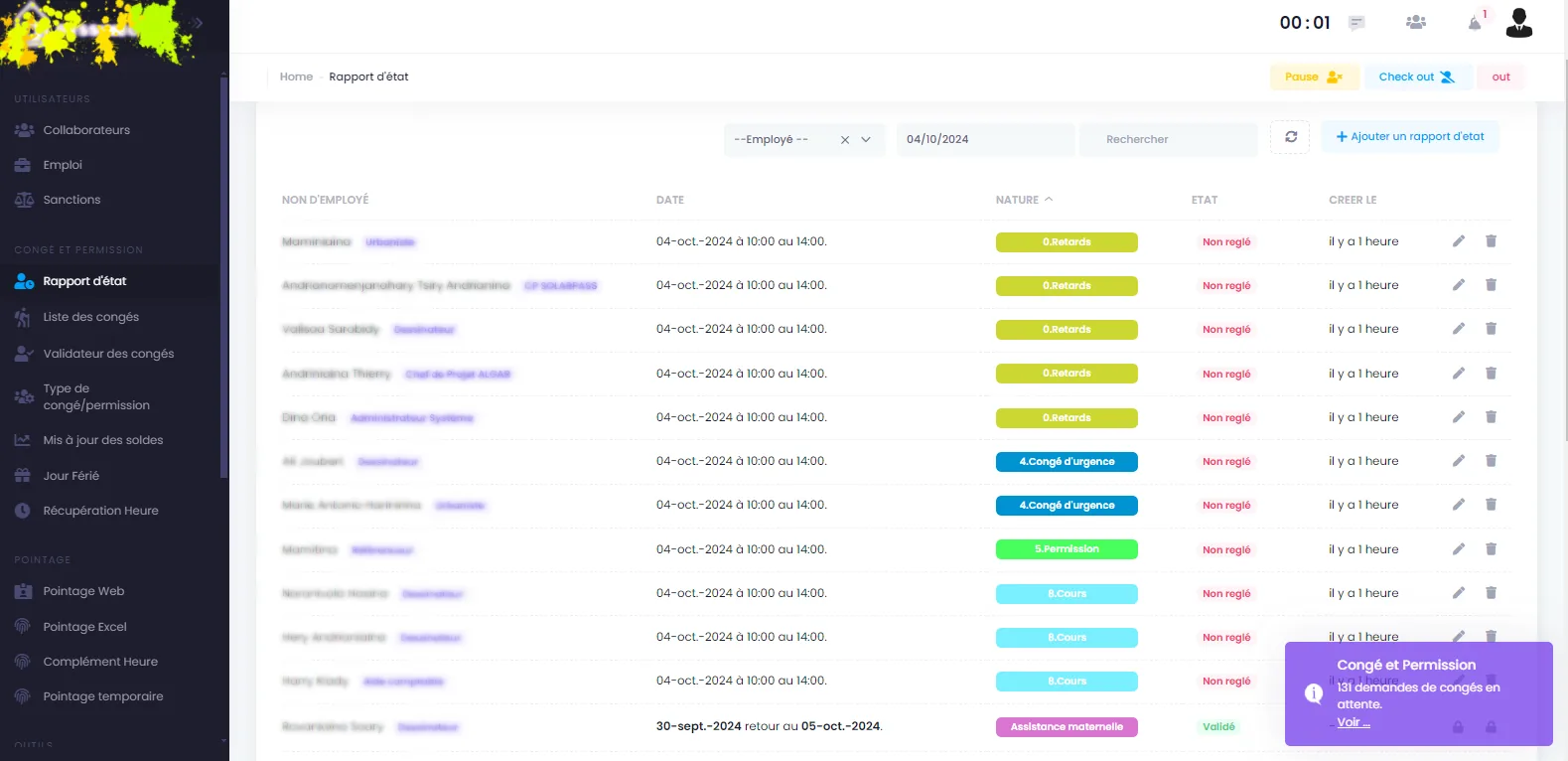This screenshot has height=761, width=1568.
Task: Click the Check out button
Action: (1417, 76)
